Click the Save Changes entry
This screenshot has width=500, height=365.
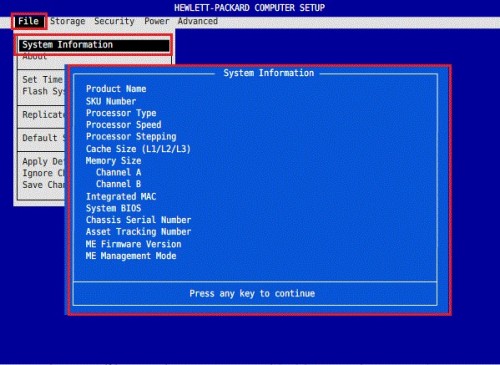[43, 185]
